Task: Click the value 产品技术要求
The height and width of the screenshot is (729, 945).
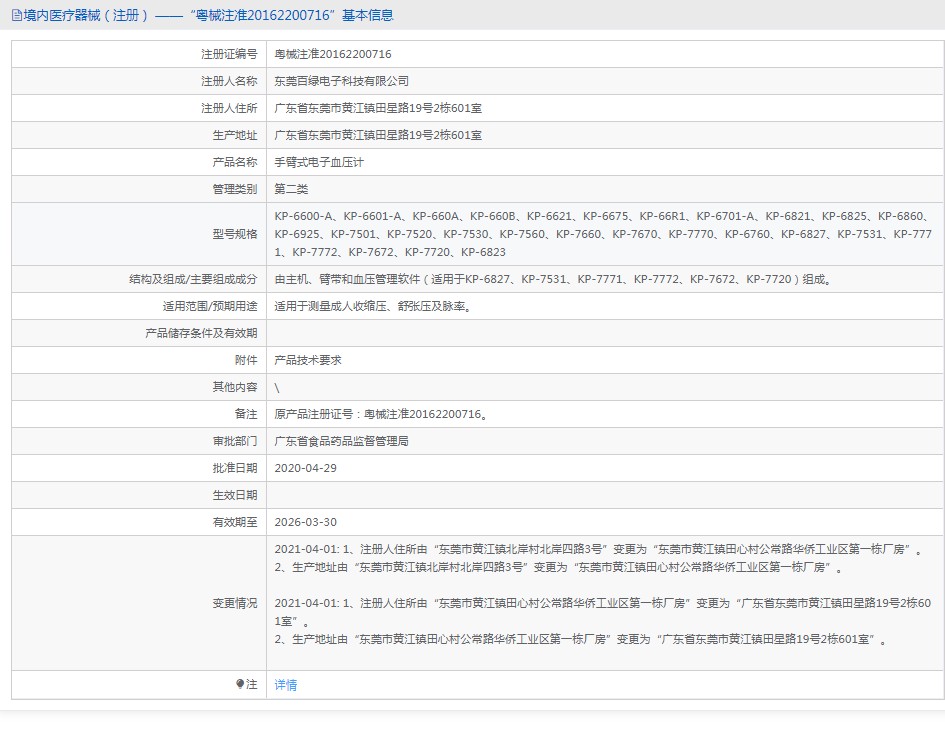Action: [x=308, y=360]
